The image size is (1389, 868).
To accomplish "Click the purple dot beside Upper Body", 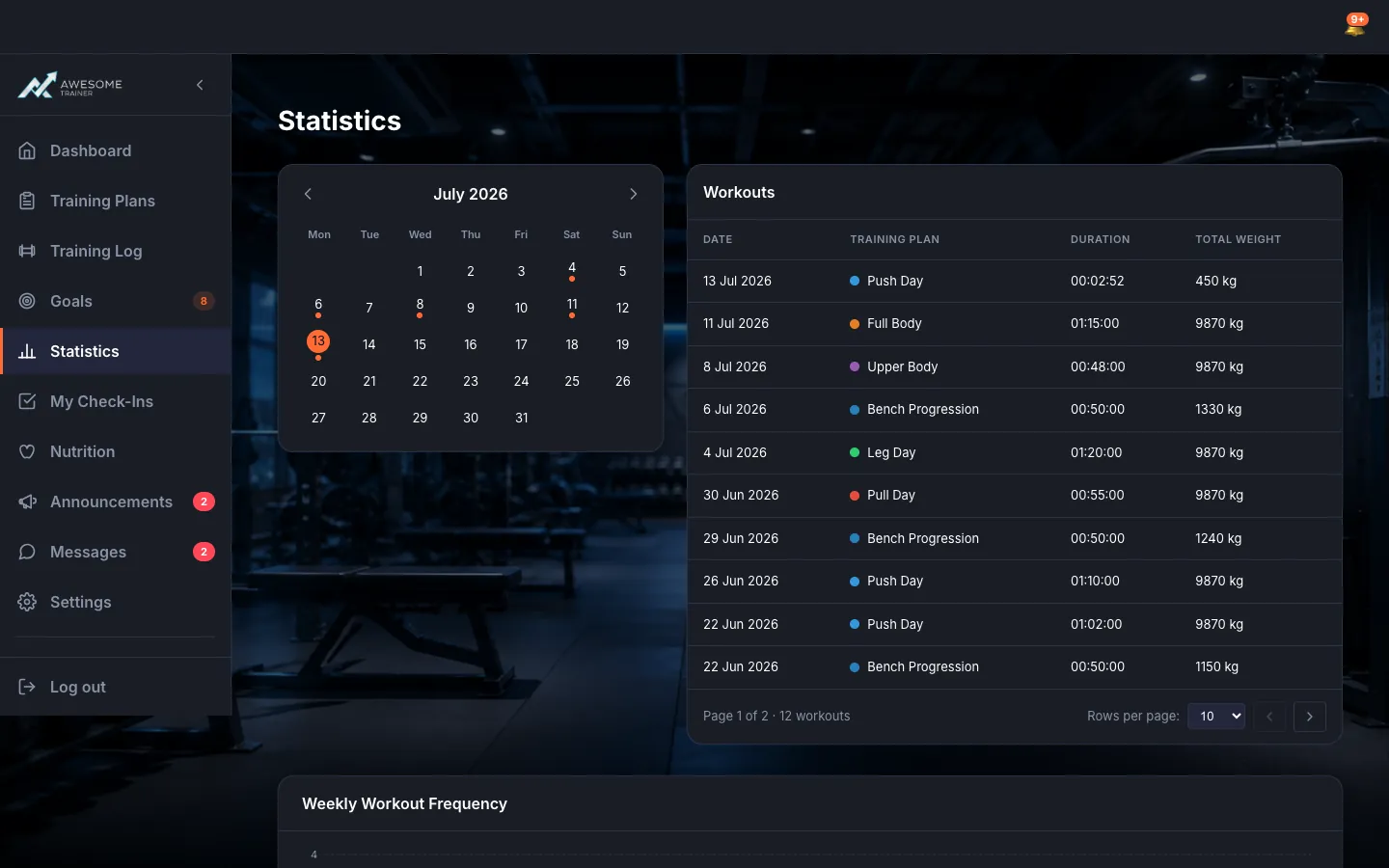I will click(855, 366).
